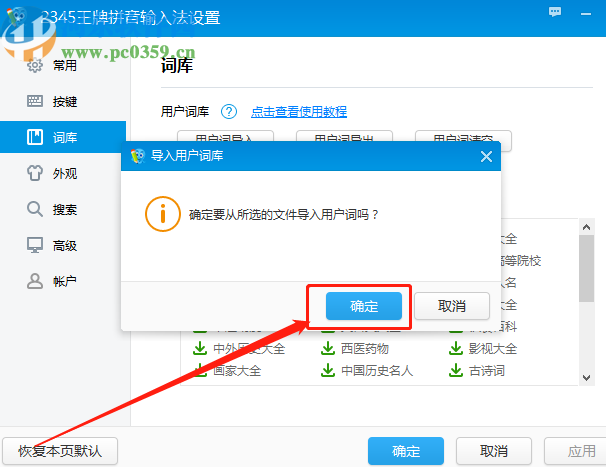
Task: Cancel import with the dialog 取消 button
Action: pyautogui.click(x=452, y=306)
